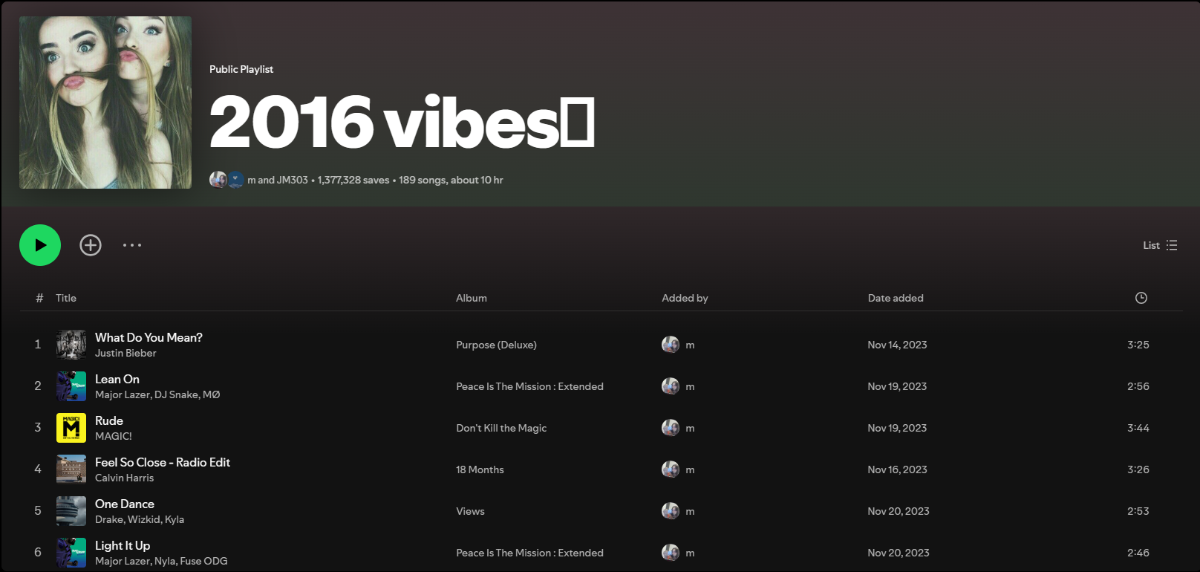Click the playlist cover image
Screen dimensions: 1200x572
pos(106,103)
